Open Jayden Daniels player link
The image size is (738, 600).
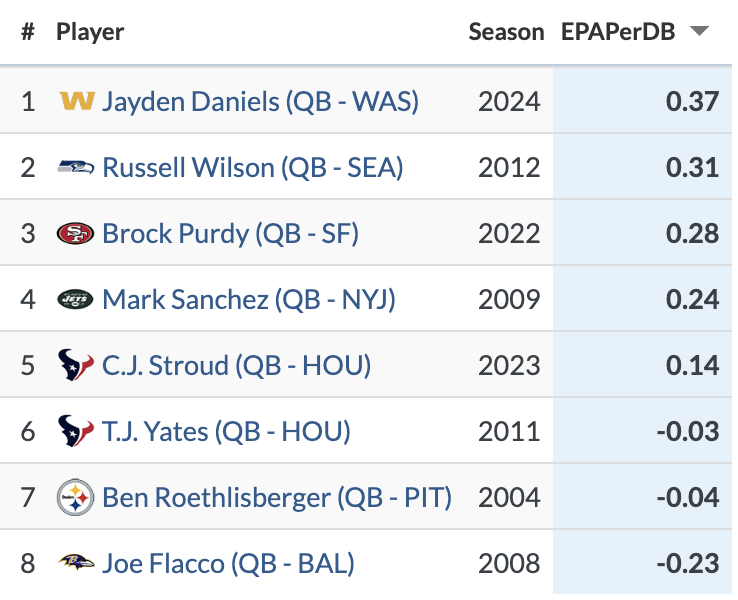click(x=260, y=101)
